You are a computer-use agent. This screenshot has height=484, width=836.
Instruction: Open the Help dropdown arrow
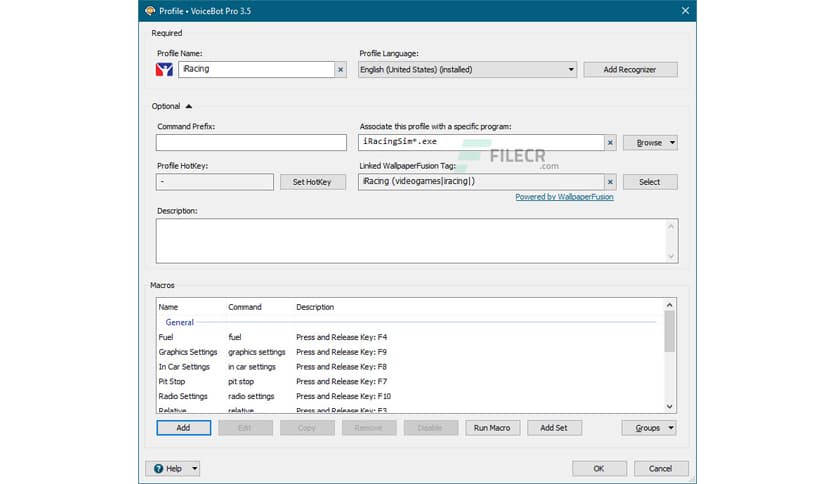[195, 469]
